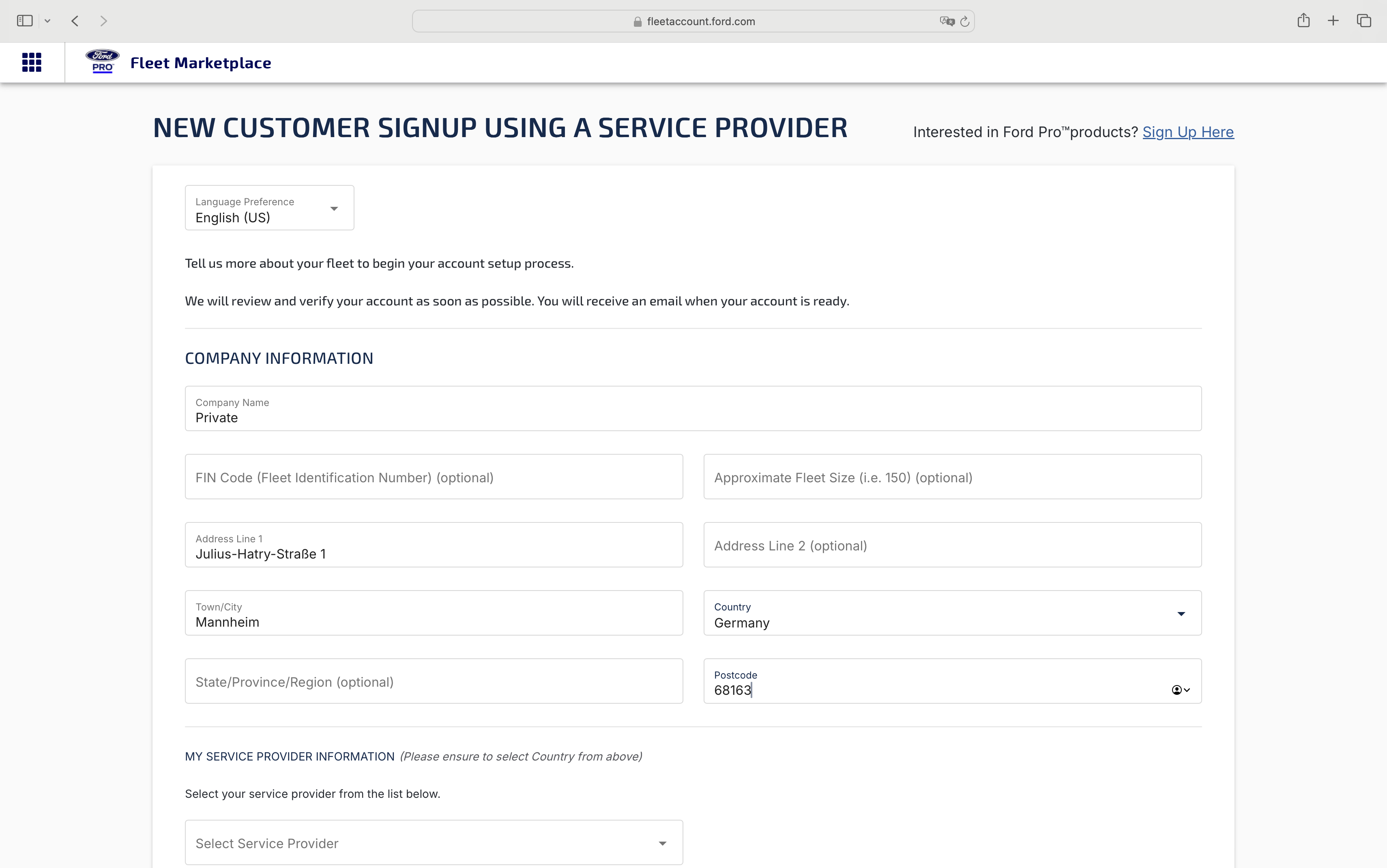This screenshot has height=868, width=1387.
Task: Click the Company Name field
Action: pyautogui.click(x=693, y=409)
